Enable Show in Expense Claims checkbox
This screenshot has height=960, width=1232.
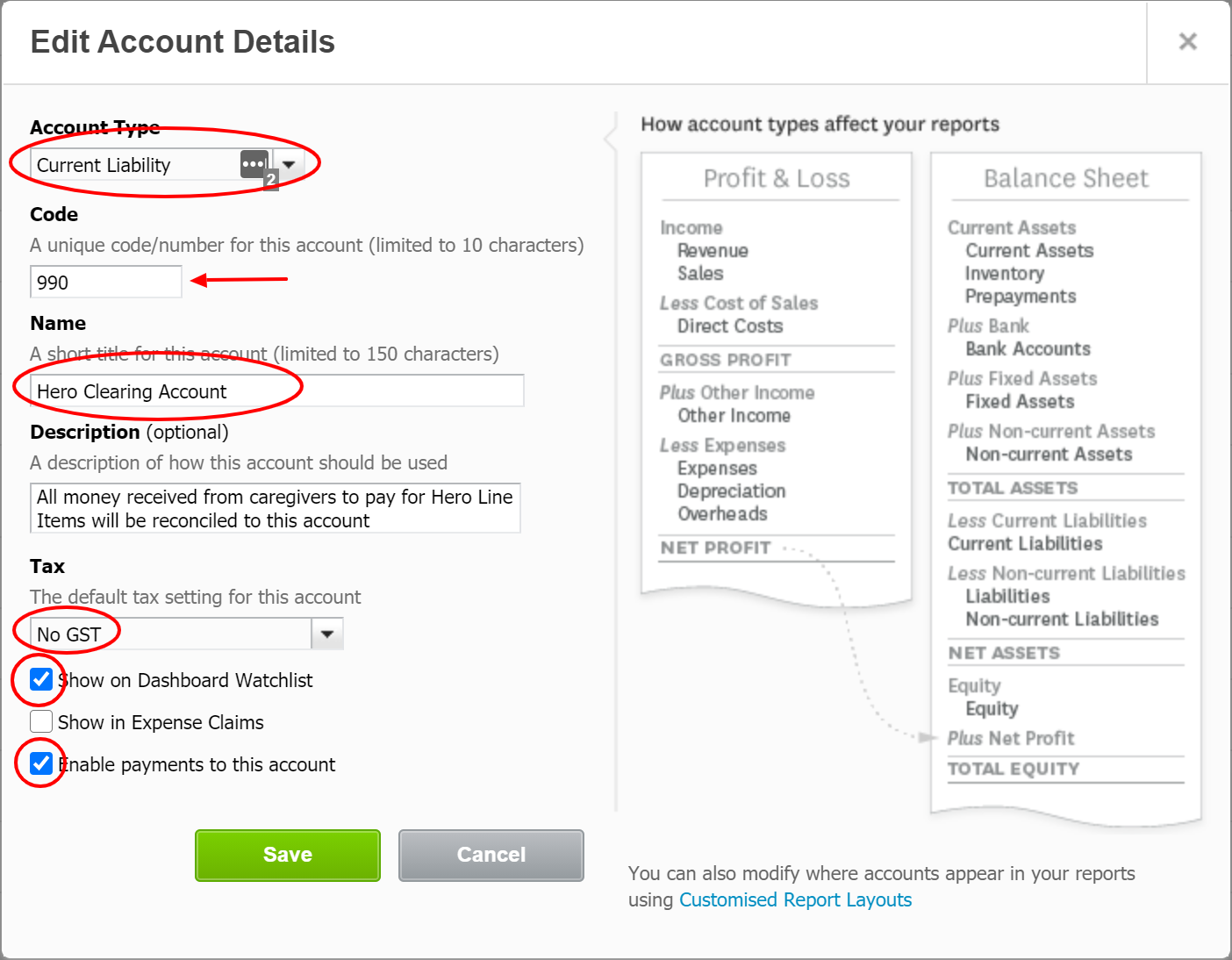pyautogui.click(x=41, y=721)
